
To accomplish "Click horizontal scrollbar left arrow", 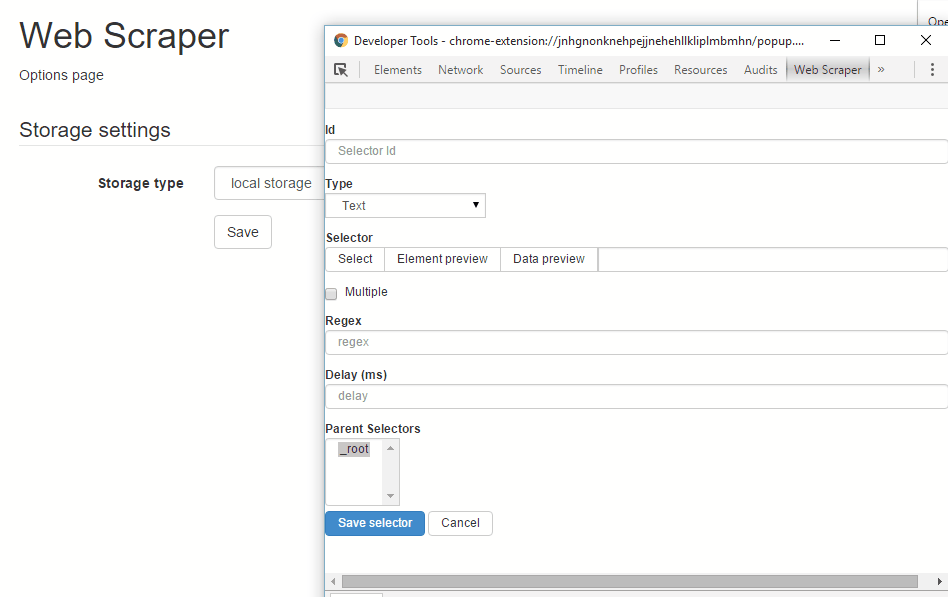I will 333,581.
